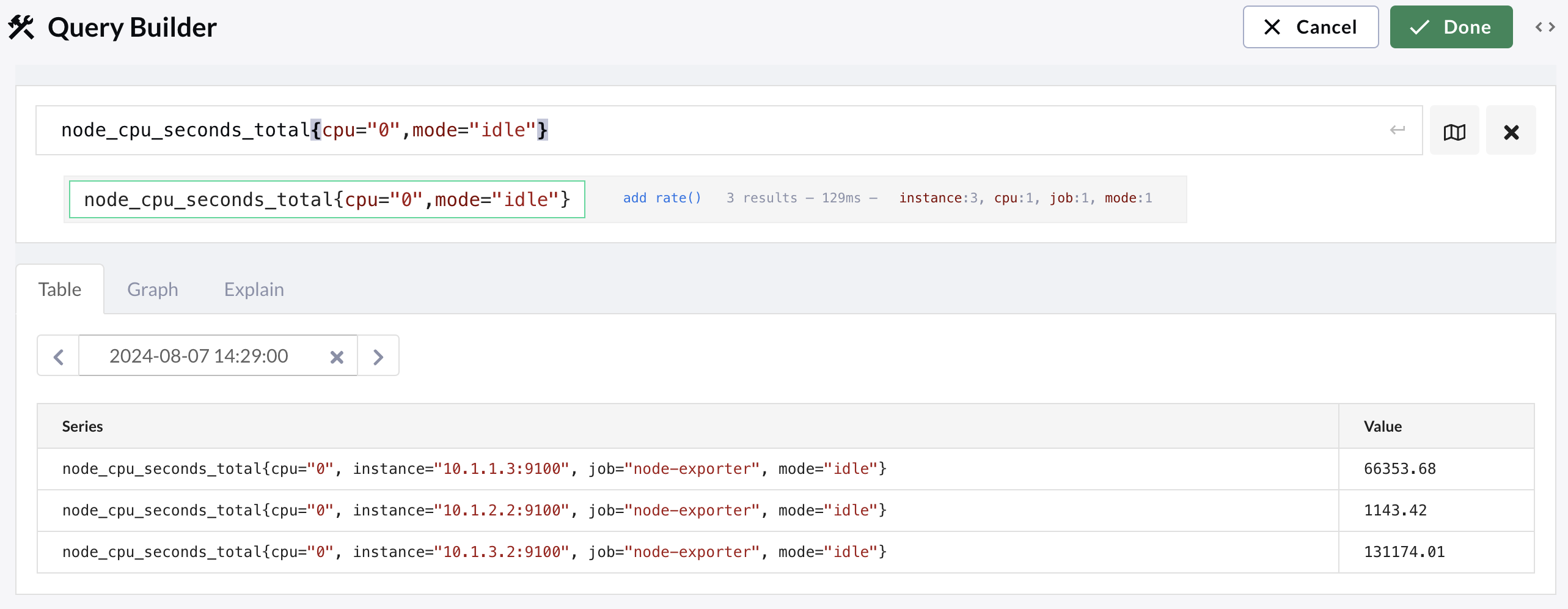
Task: Clear the query using the X icon
Action: (x=1511, y=130)
